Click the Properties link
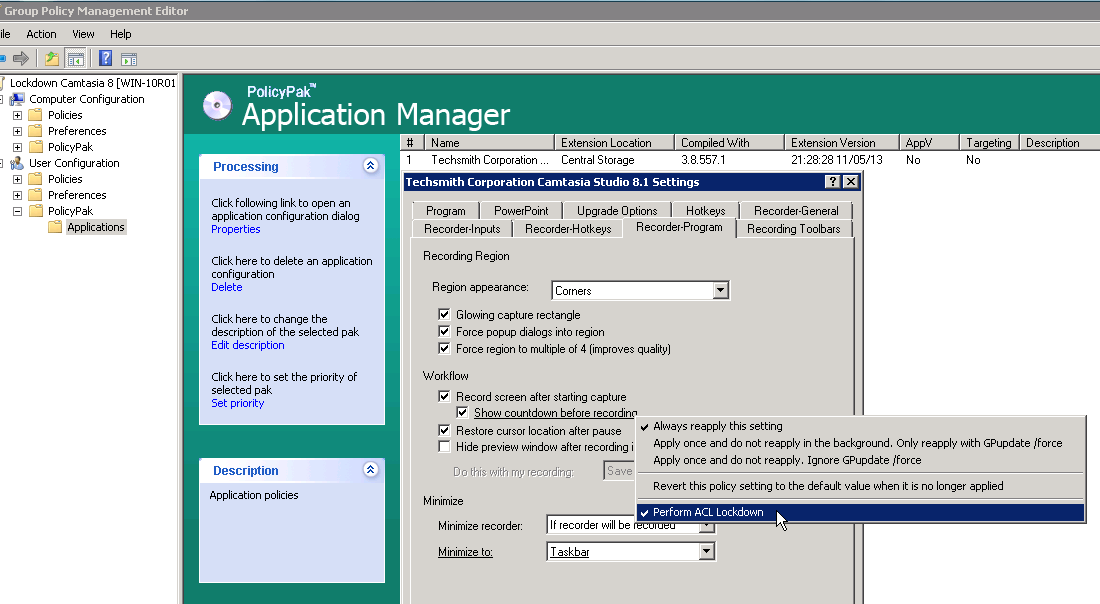The width and height of the screenshot is (1100, 604). pos(236,229)
